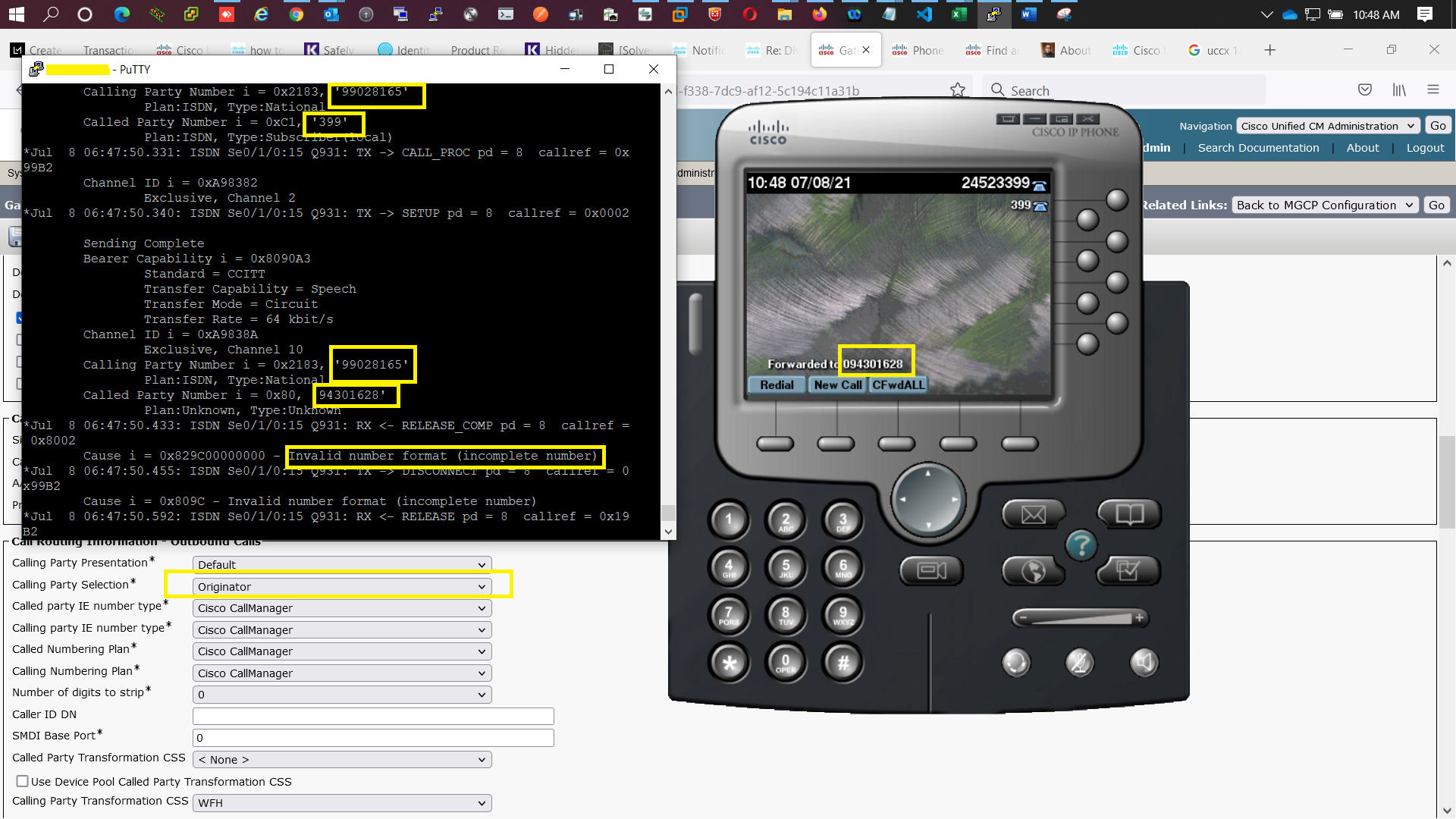Enable Use Device Pool Called Party Transformation CSS
The image size is (1456, 819).
tap(22, 781)
